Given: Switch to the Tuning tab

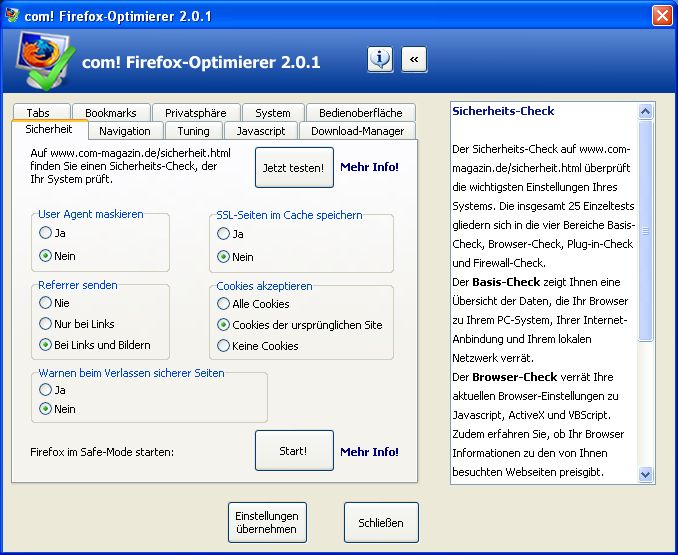Looking at the screenshot, I should 193,131.
